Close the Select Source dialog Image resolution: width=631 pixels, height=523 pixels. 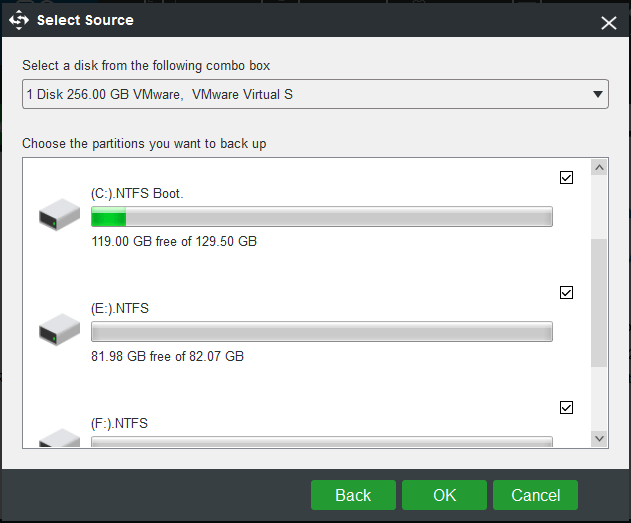click(608, 23)
